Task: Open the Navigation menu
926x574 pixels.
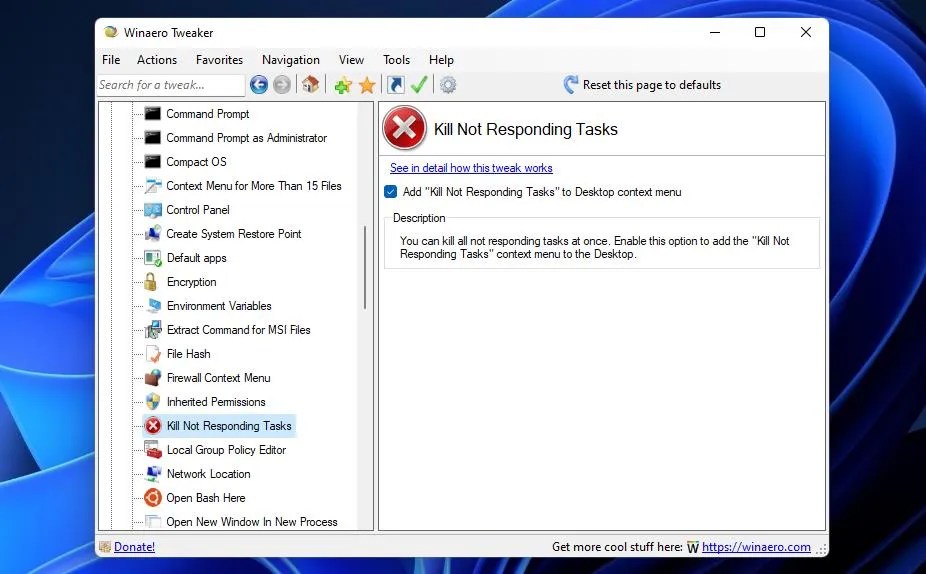Action: pyautogui.click(x=291, y=60)
